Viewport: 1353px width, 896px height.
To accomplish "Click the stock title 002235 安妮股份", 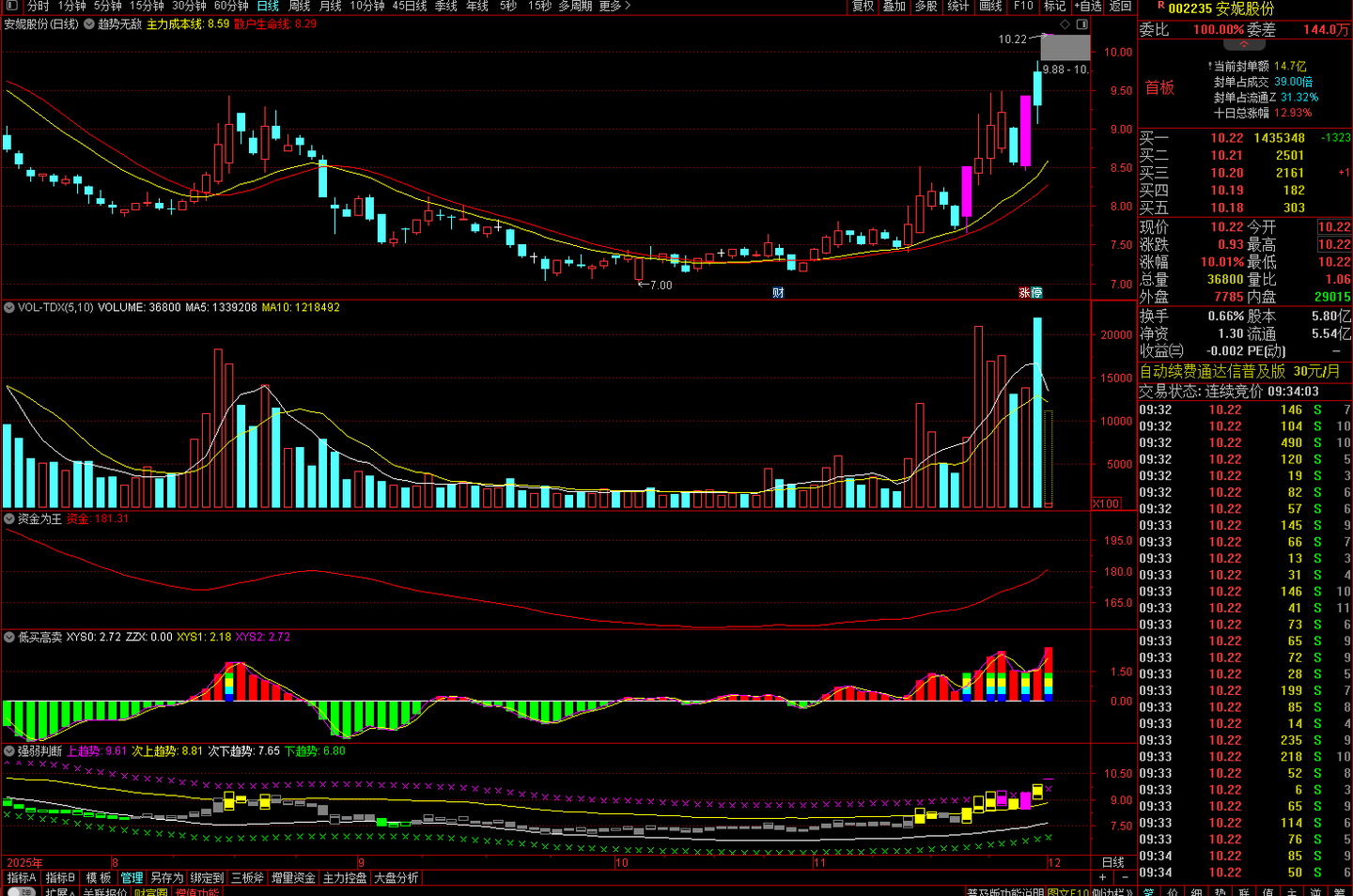I will tap(1221, 8).
